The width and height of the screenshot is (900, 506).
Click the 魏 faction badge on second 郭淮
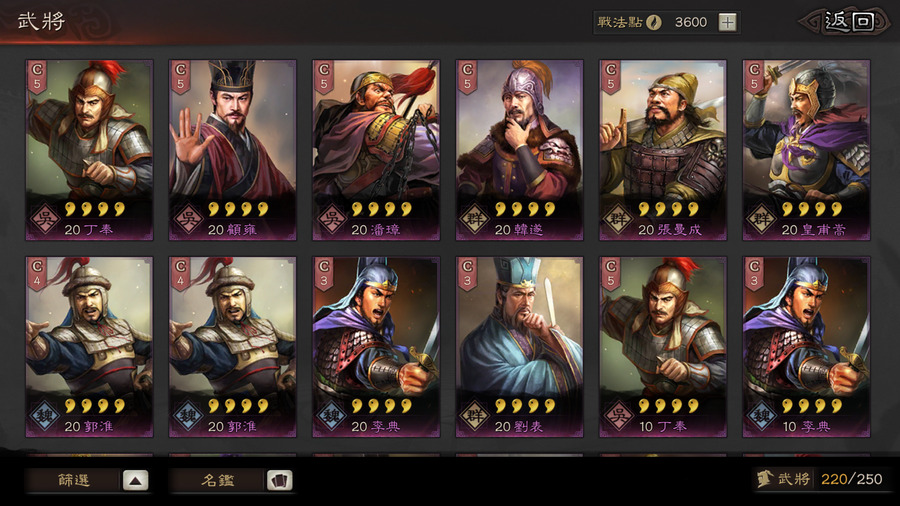[188, 415]
